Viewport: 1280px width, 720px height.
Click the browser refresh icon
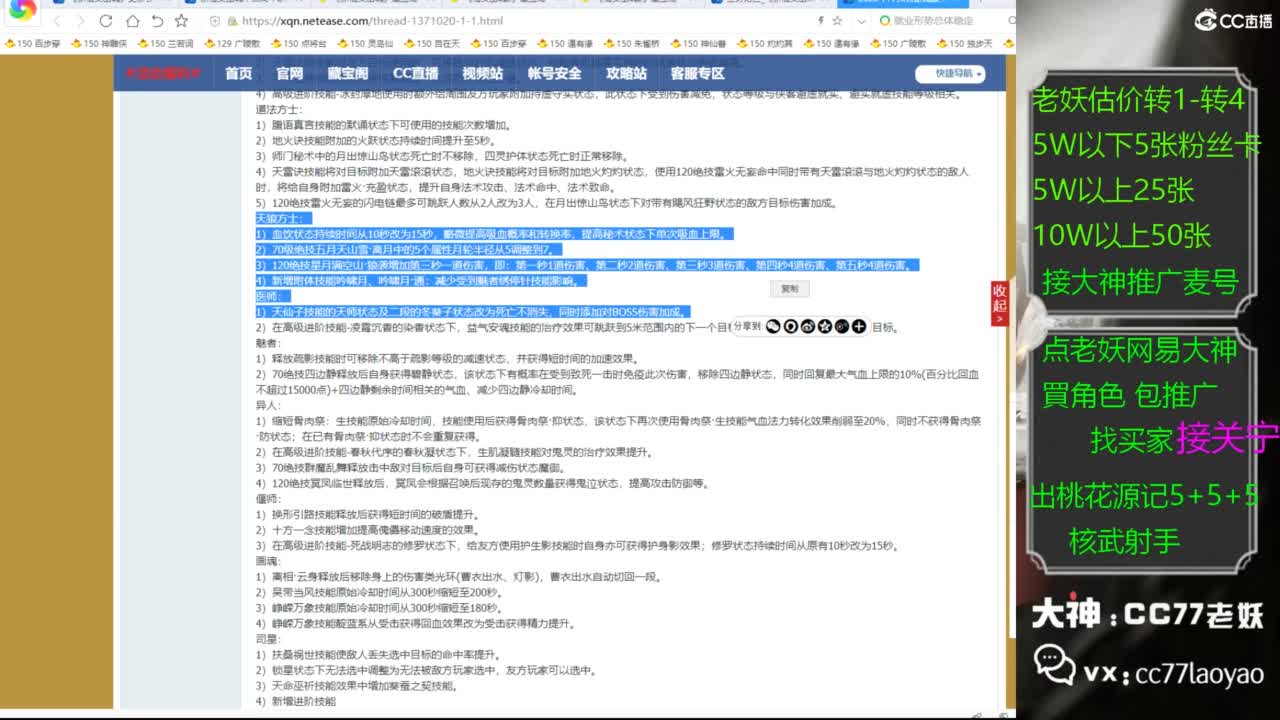(x=105, y=20)
